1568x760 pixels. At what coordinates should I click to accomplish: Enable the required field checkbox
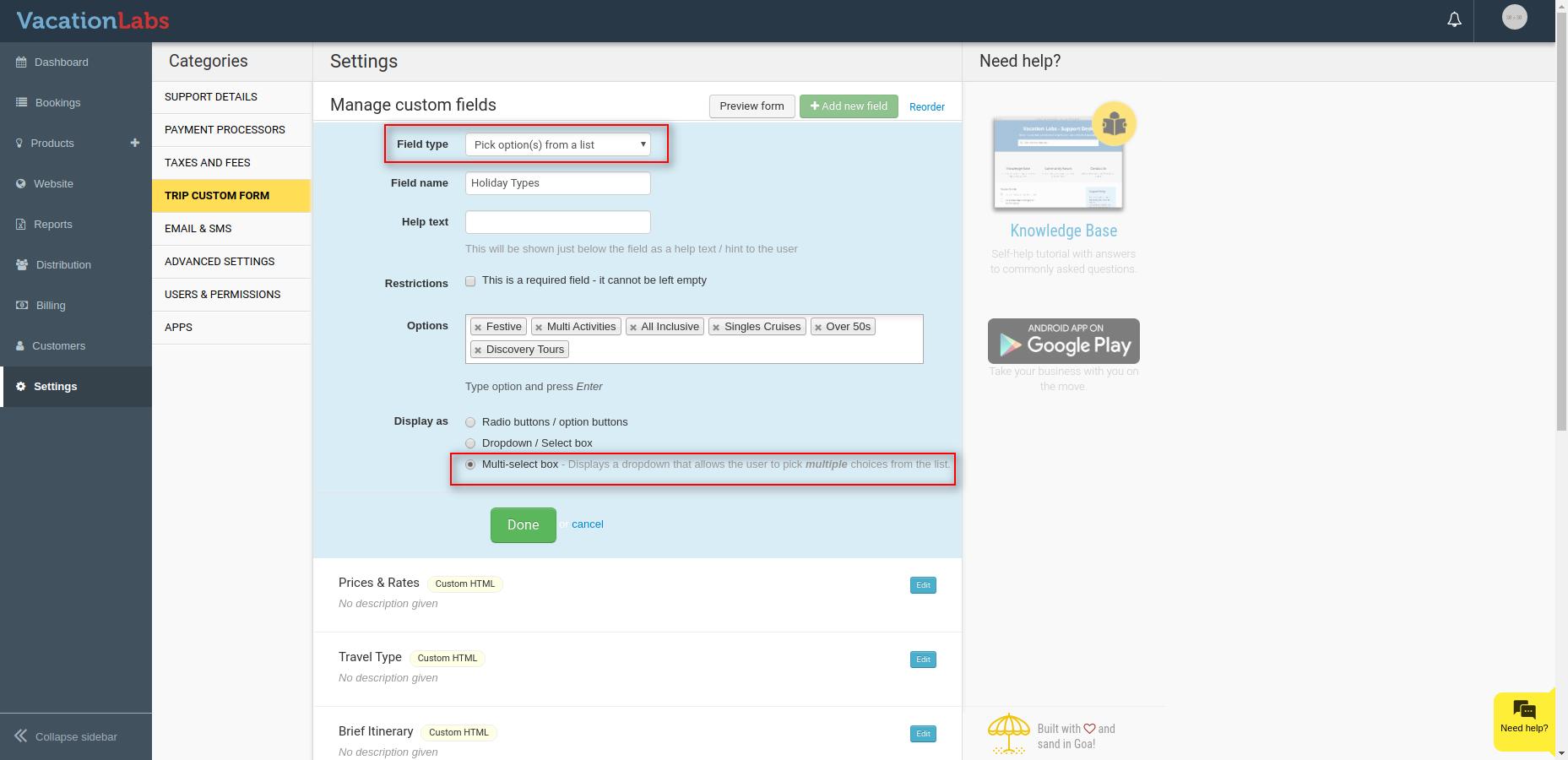click(470, 281)
